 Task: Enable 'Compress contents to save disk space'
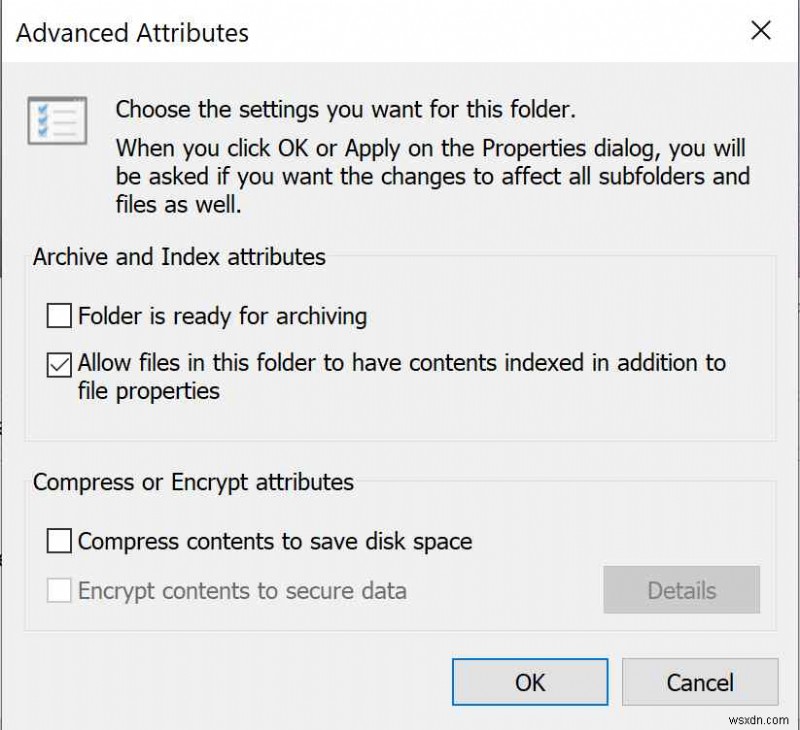[x=59, y=541]
